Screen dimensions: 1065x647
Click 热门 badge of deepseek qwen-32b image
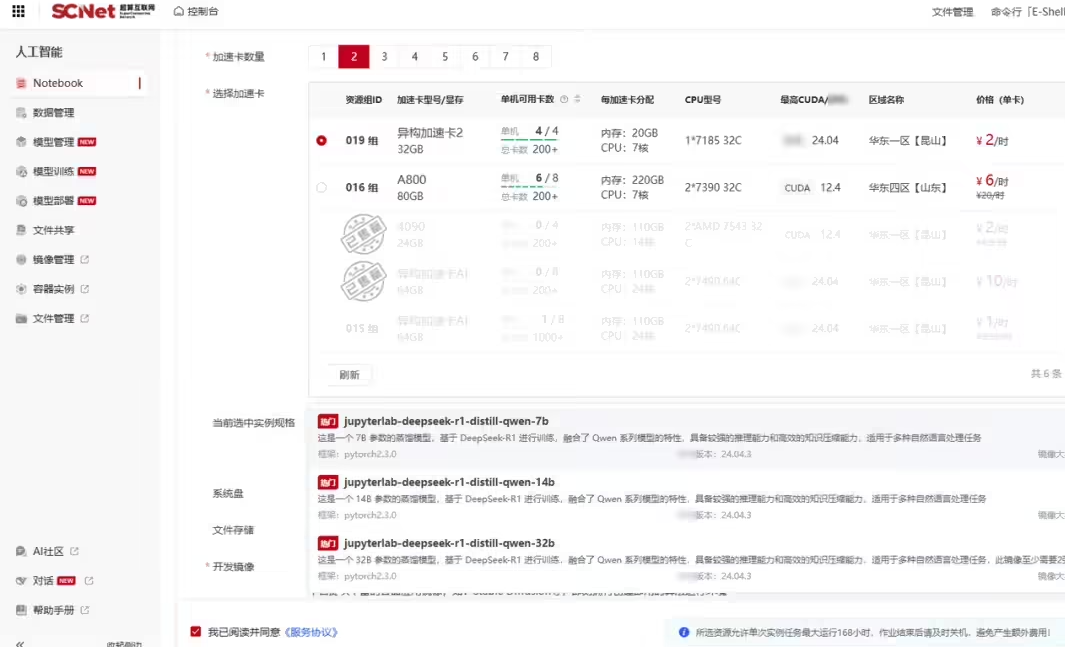pos(328,544)
